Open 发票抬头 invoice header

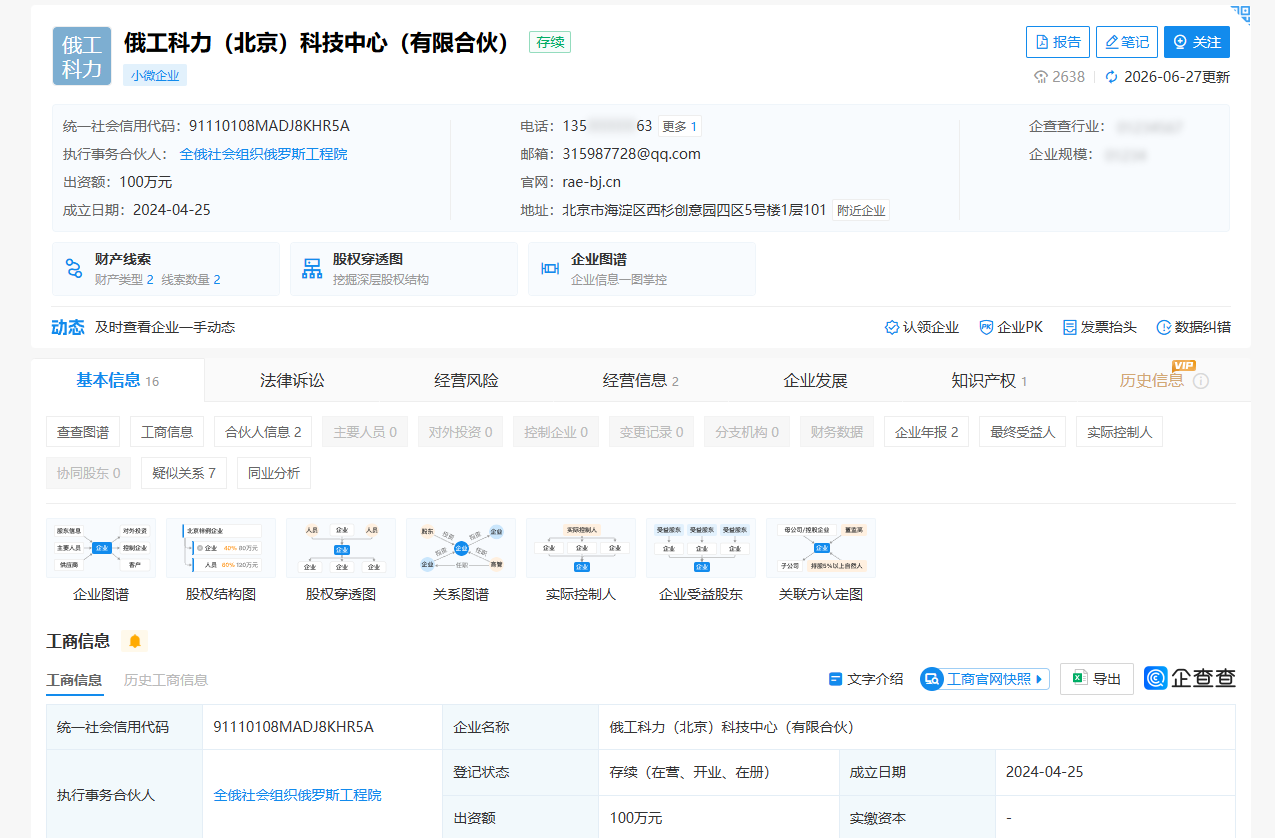click(x=1099, y=327)
